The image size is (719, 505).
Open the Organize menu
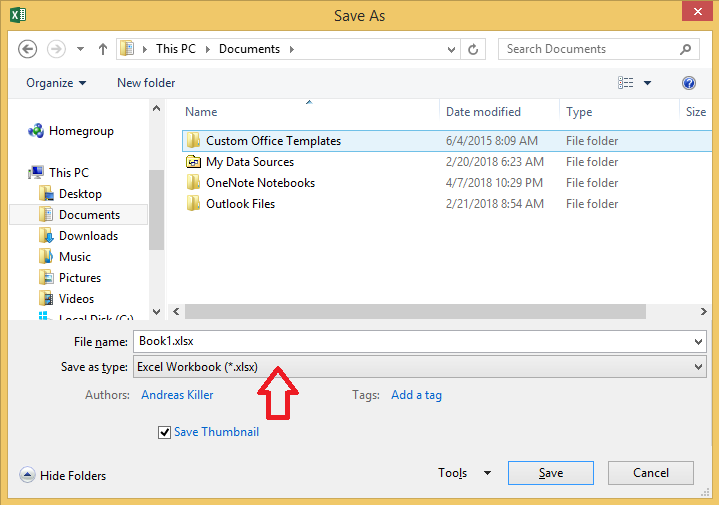56,83
